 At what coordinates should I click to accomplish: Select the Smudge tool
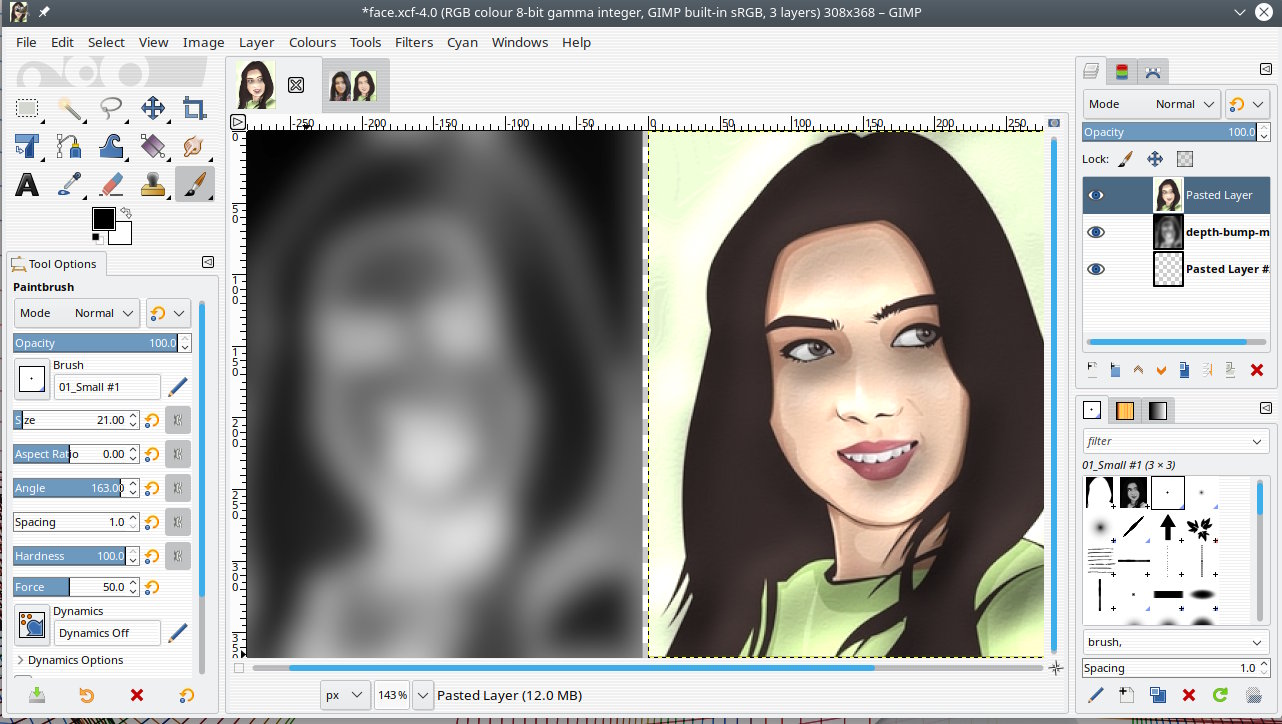coord(195,146)
